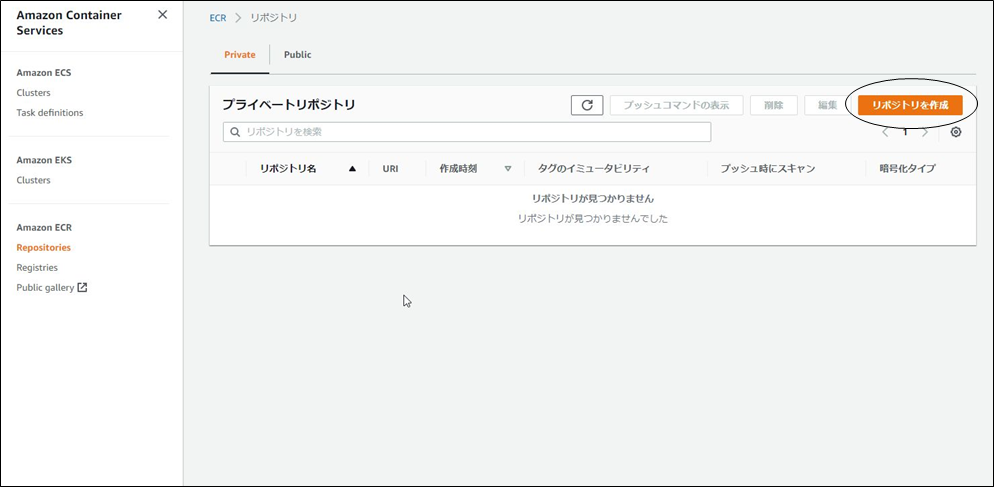Open Registries in sidebar

(37, 268)
